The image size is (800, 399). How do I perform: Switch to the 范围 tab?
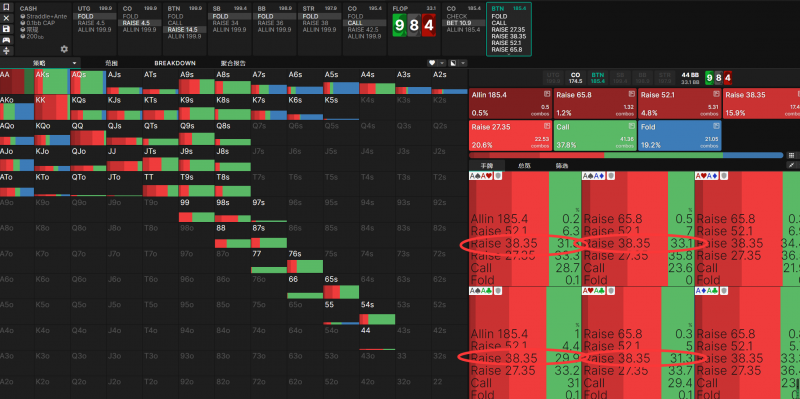point(111,63)
